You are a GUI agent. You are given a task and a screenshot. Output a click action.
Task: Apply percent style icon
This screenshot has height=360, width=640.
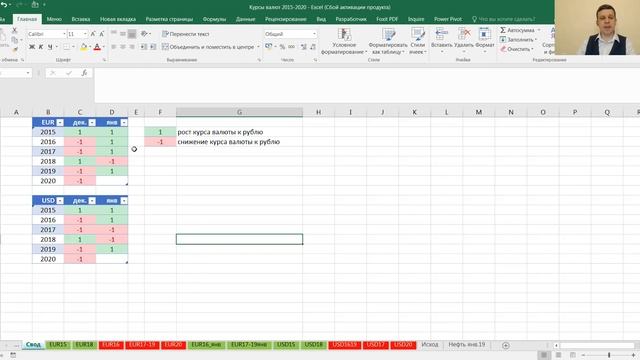click(282, 47)
